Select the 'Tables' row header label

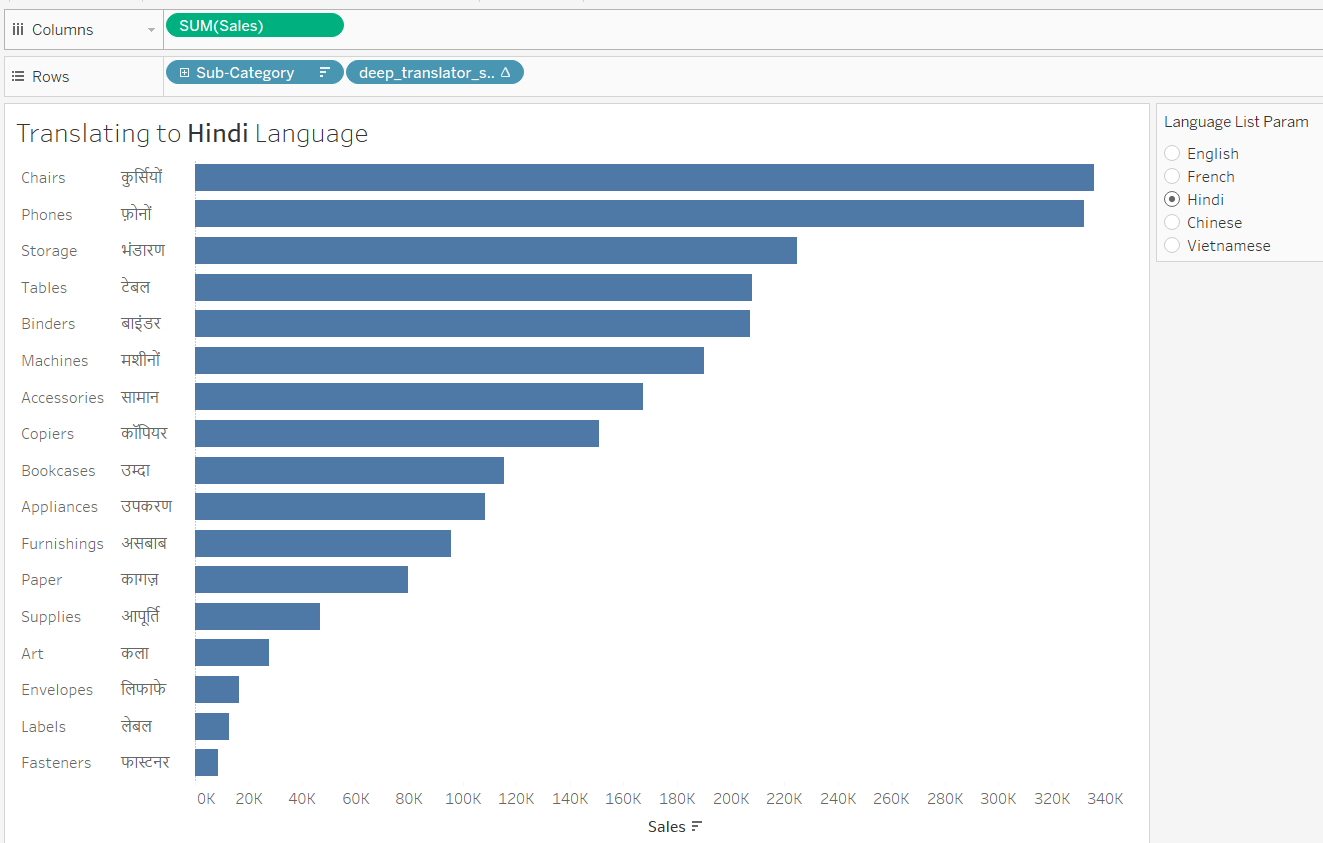(x=44, y=288)
